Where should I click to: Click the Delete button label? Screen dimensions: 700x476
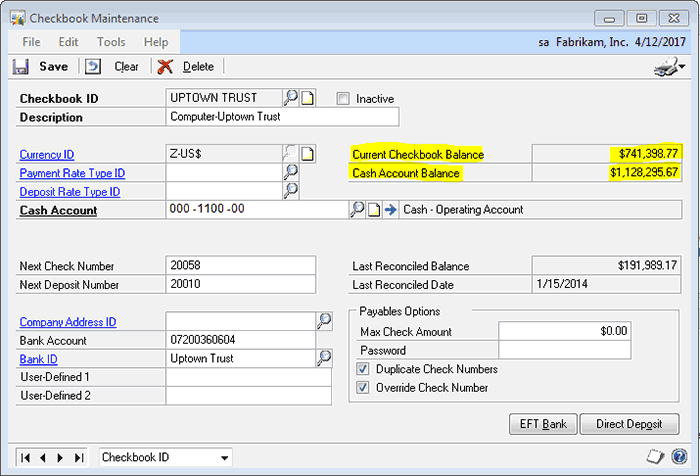(x=198, y=67)
